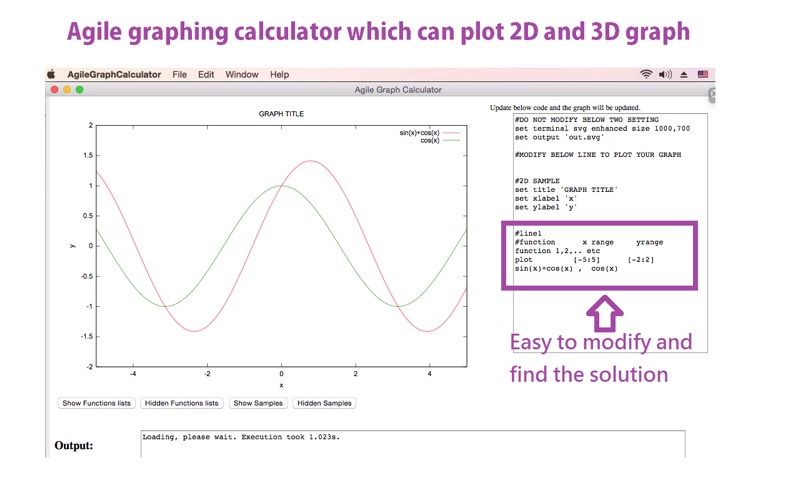Click Show Samples button

(x=258, y=403)
